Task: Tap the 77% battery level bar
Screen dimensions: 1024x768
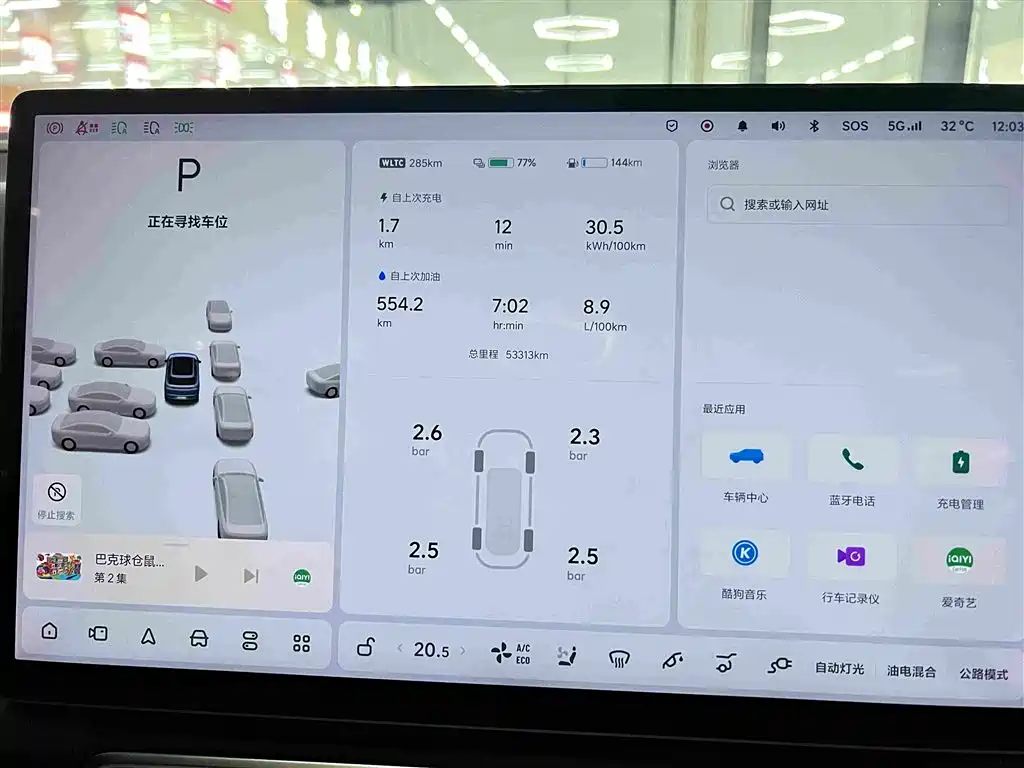Action: click(x=505, y=163)
